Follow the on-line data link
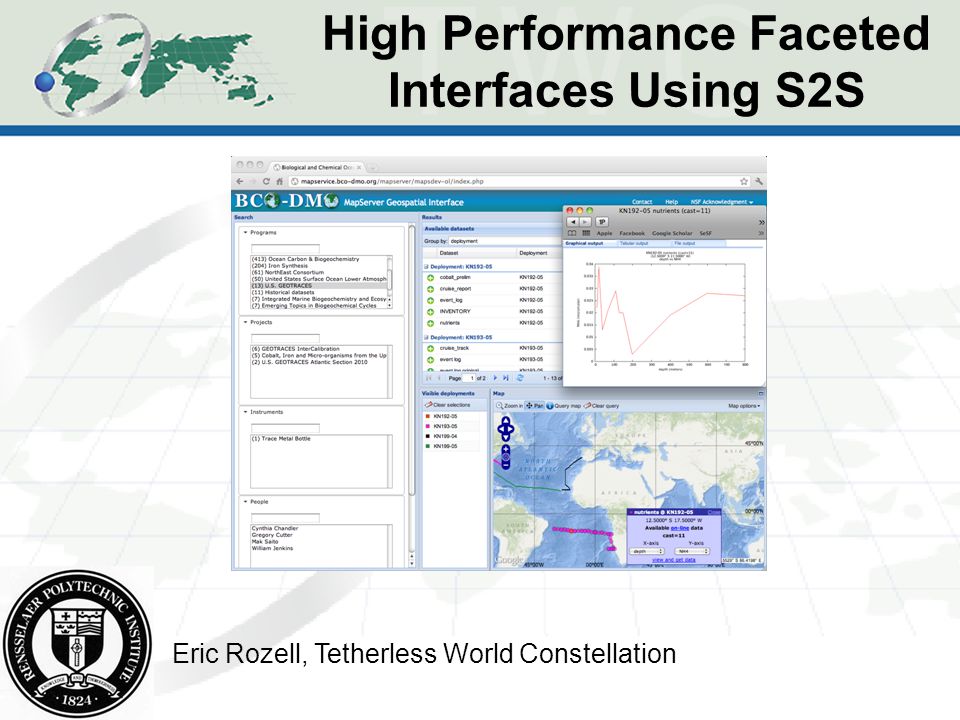Screen dimensions: 960x720 tap(680, 528)
